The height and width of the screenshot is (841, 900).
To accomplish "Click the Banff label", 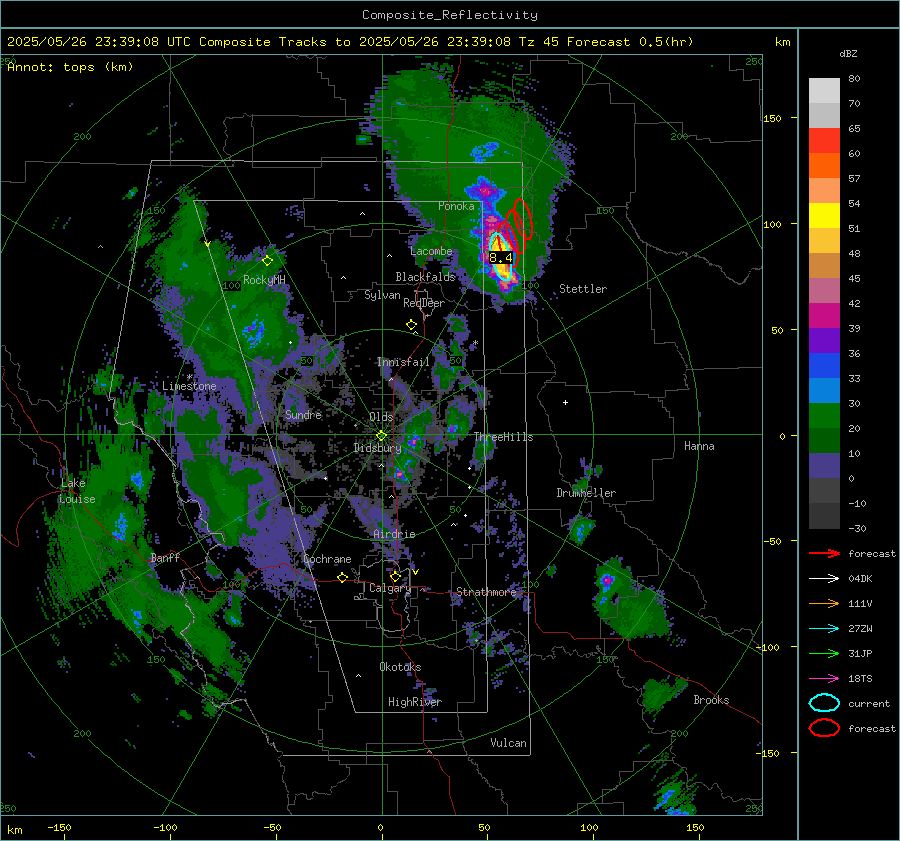I will click(165, 558).
